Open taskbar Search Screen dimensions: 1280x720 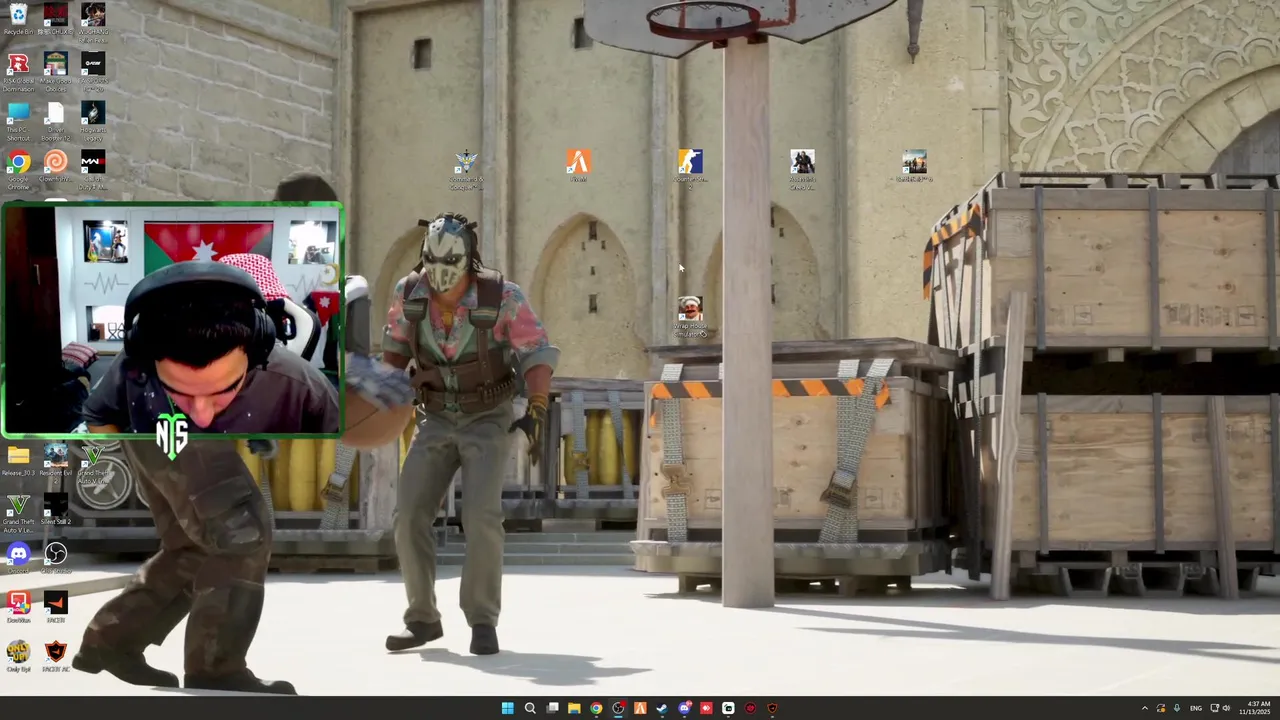[530, 708]
